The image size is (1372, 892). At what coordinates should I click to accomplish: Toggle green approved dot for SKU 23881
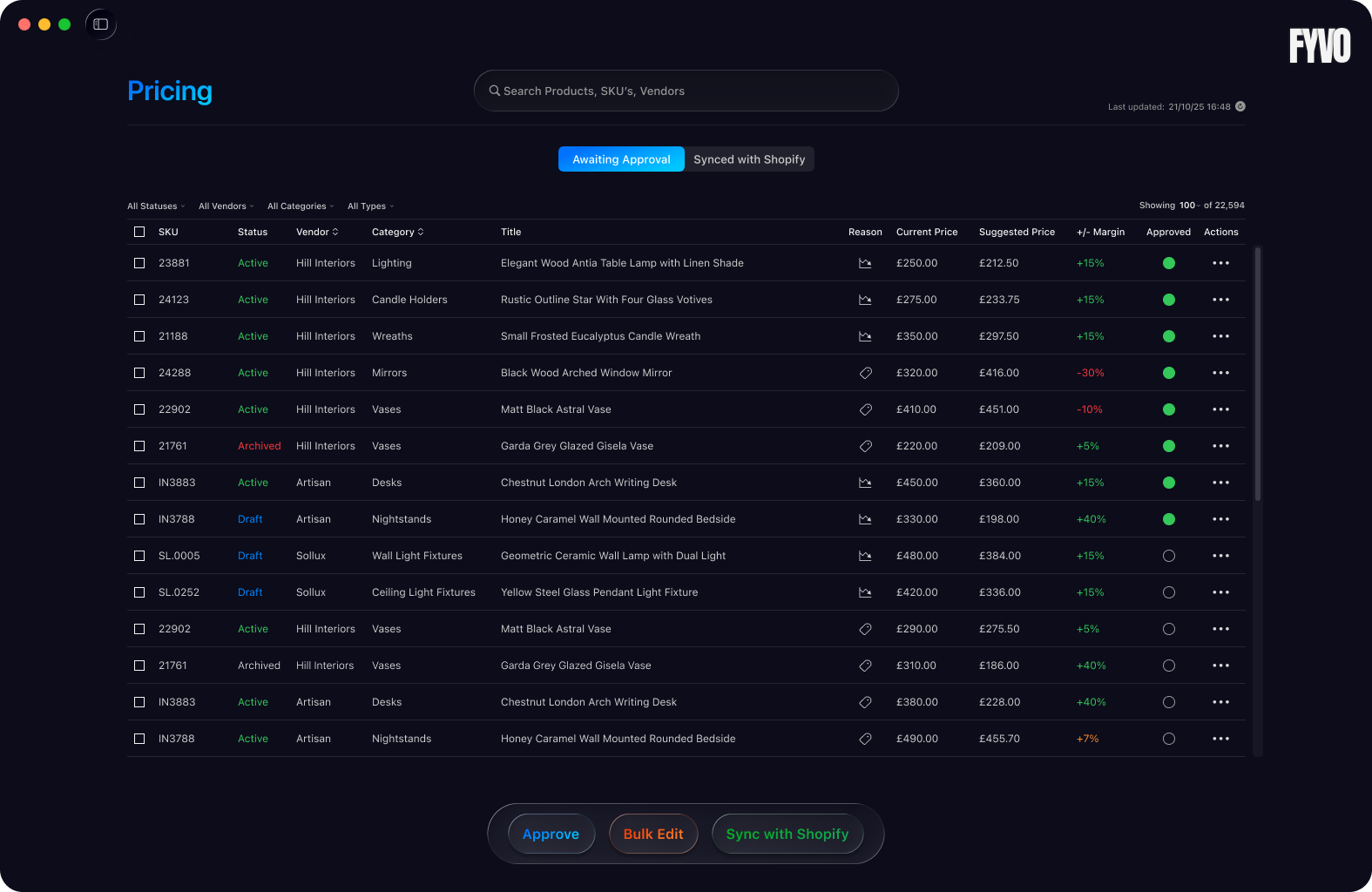(1169, 263)
